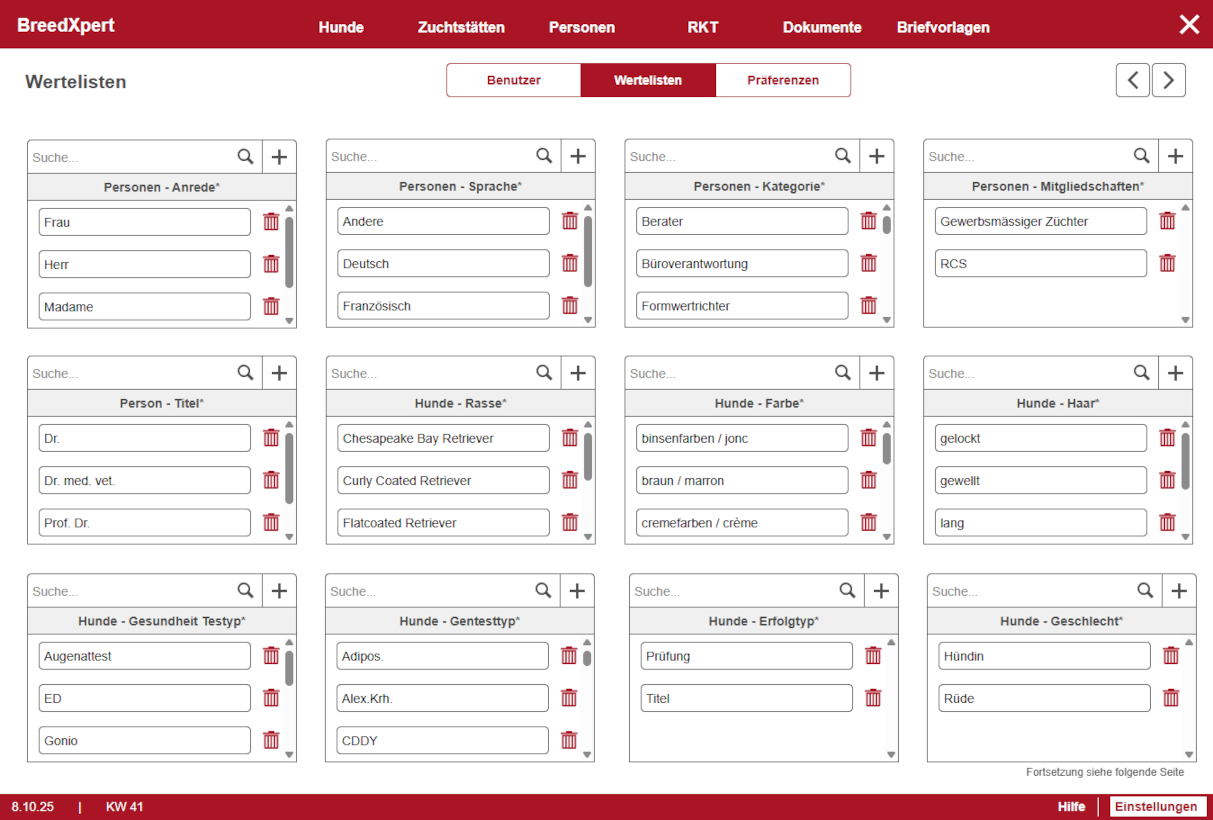Trash the 'RCS' membership entry
The image size is (1213, 820).
1167,263
